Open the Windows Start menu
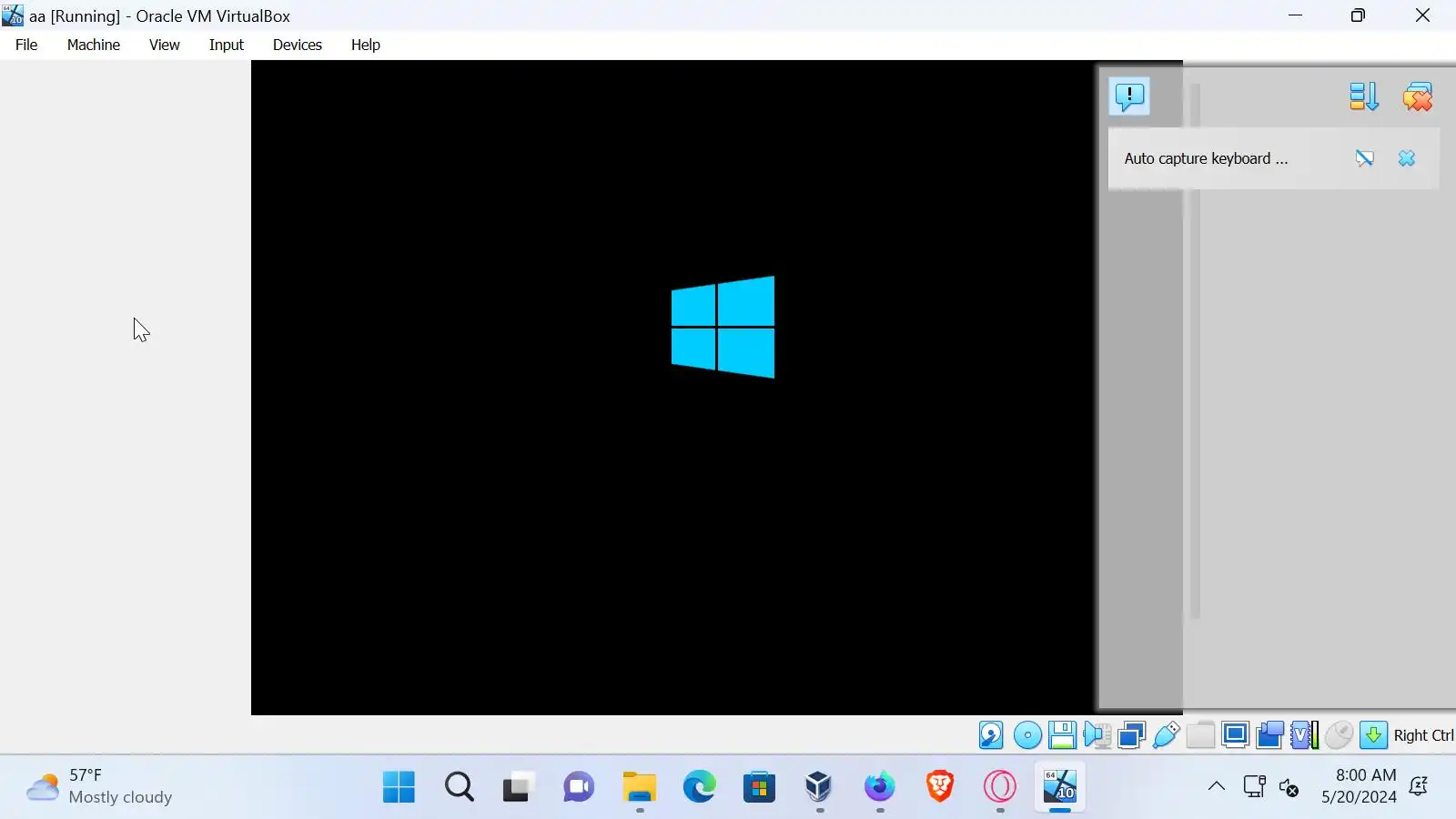Screen dimensions: 1456x819 point(399,787)
